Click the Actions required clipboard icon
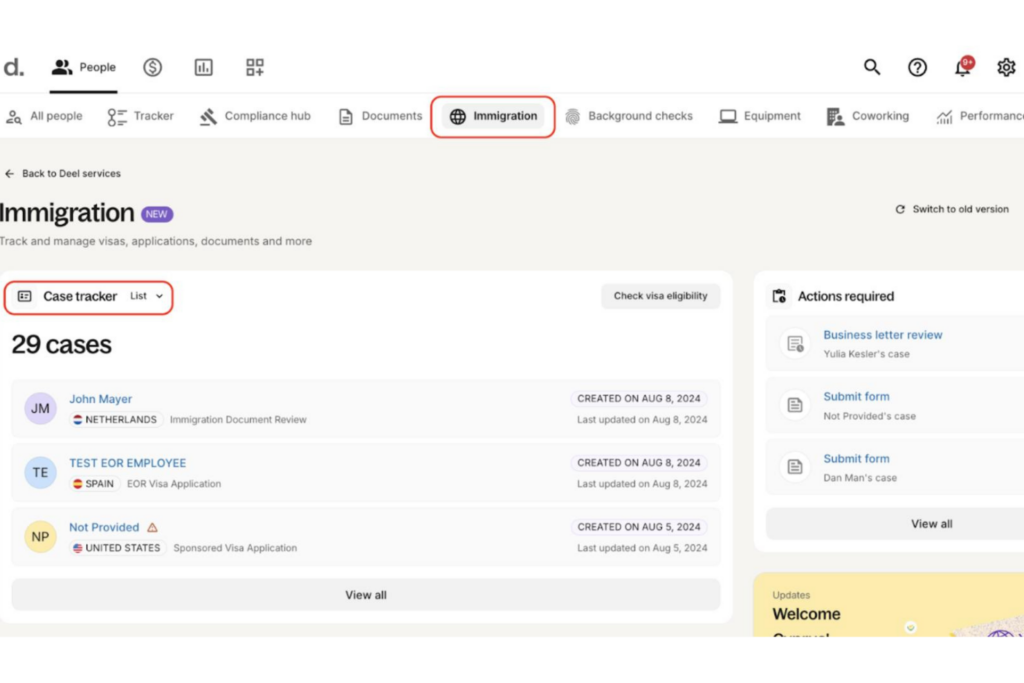Image resolution: width=1024 pixels, height=683 pixels. pos(779,296)
